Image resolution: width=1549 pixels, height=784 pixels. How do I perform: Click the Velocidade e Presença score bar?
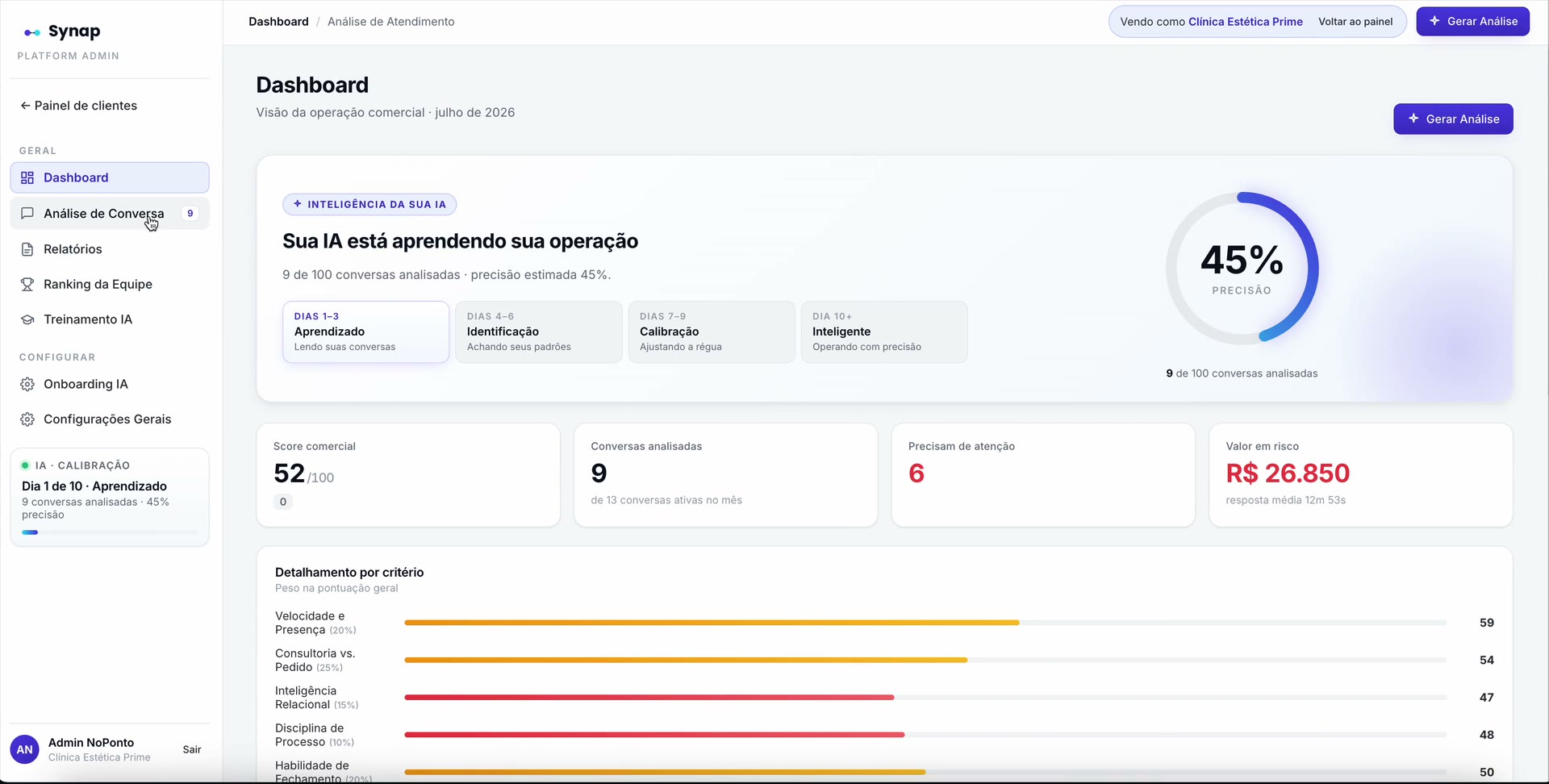pyautogui.click(x=925, y=623)
